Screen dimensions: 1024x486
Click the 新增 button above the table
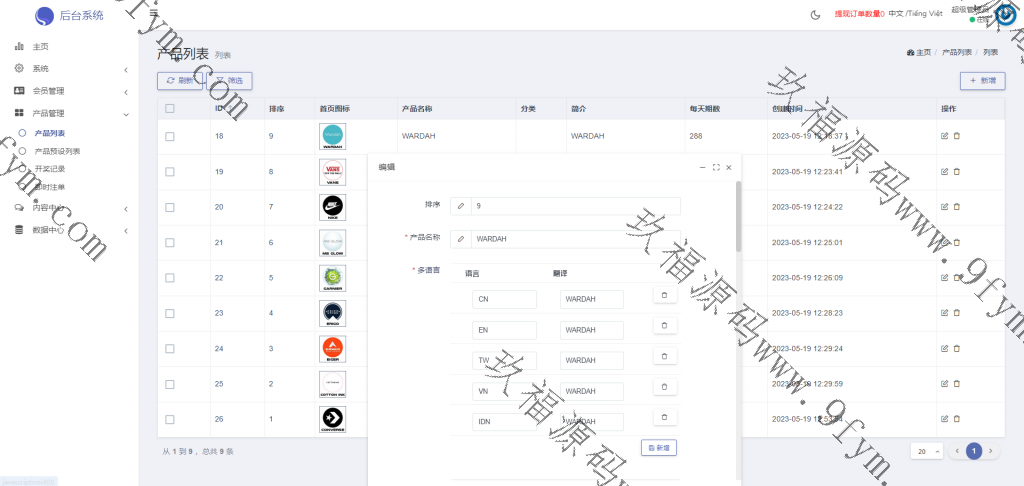tap(982, 80)
